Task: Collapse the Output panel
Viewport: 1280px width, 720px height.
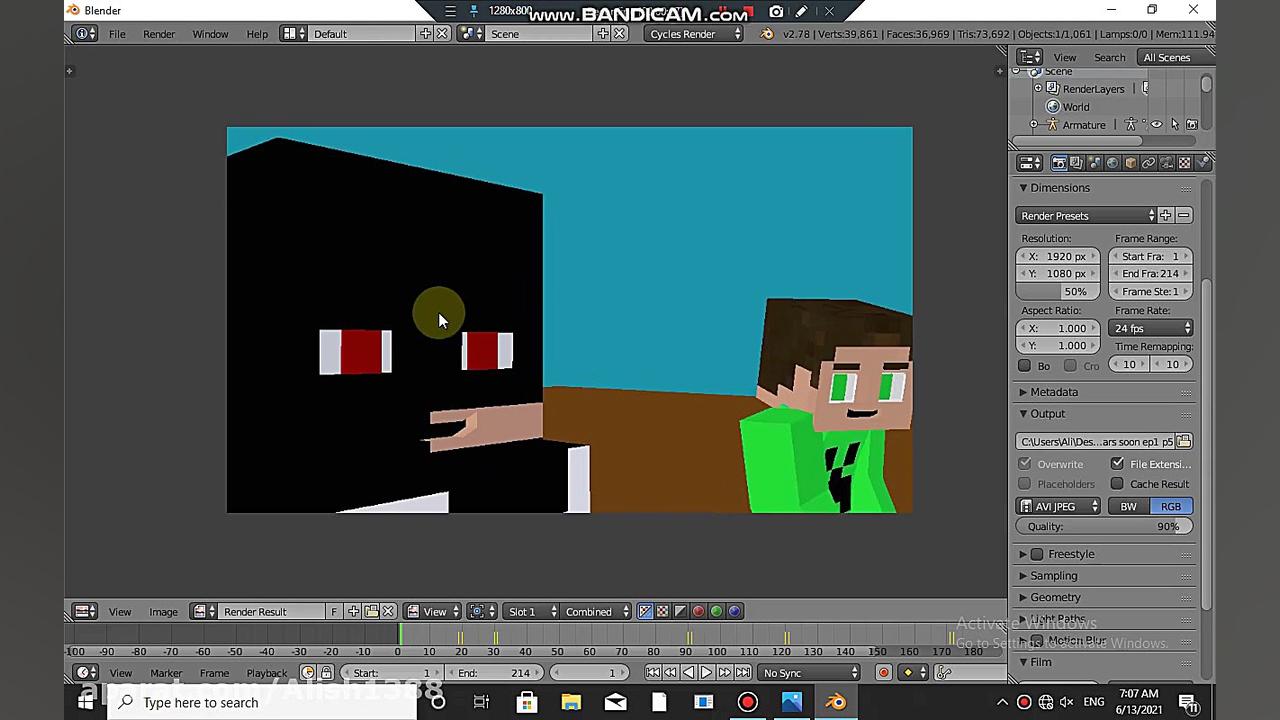Action: pos(1042,414)
